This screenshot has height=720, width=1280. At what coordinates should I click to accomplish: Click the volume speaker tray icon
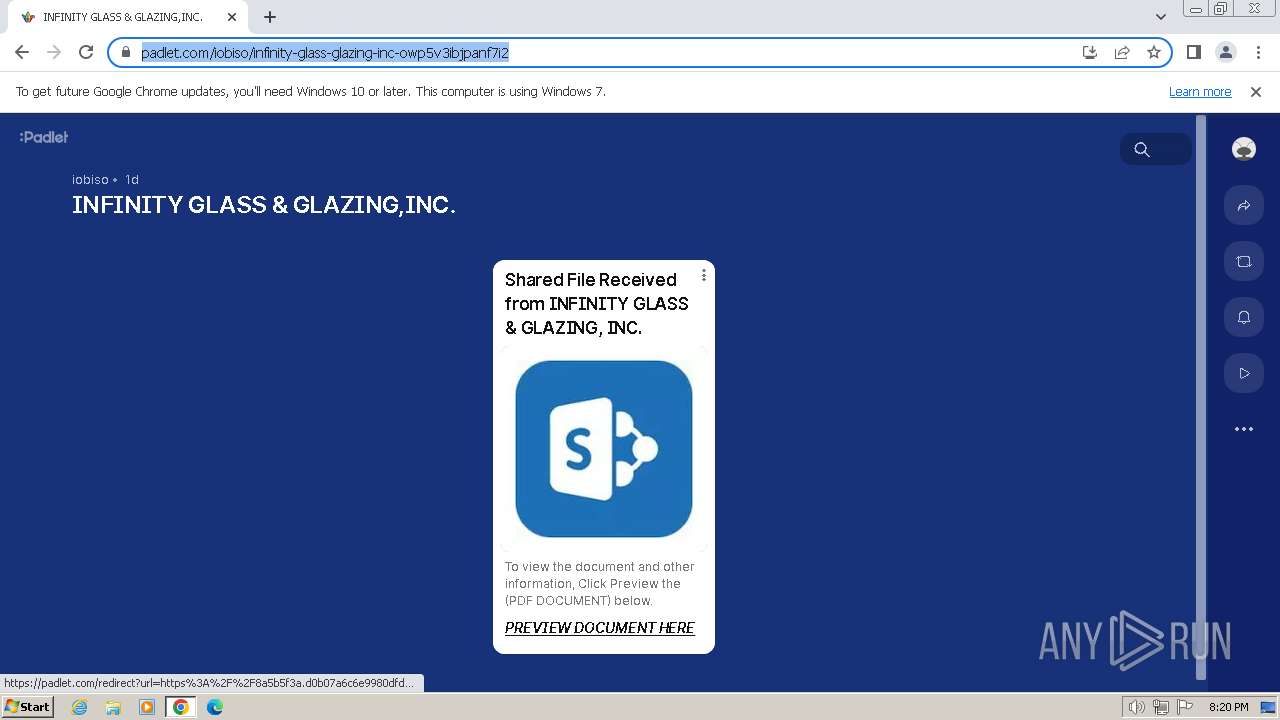1136,707
